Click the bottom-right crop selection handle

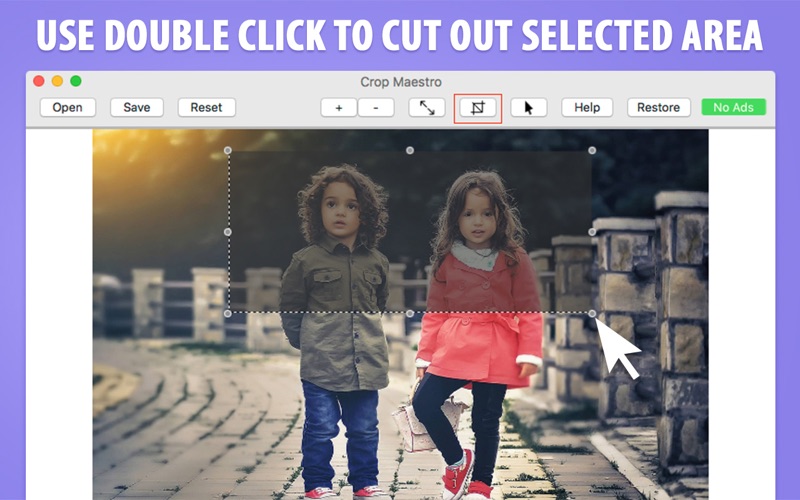[592, 313]
